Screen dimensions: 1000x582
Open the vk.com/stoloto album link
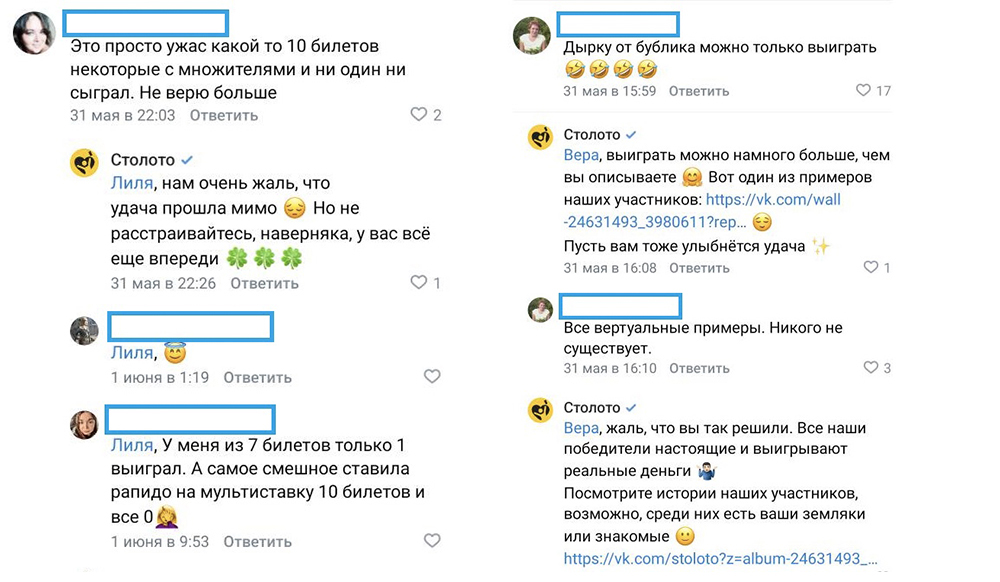point(720,559)
